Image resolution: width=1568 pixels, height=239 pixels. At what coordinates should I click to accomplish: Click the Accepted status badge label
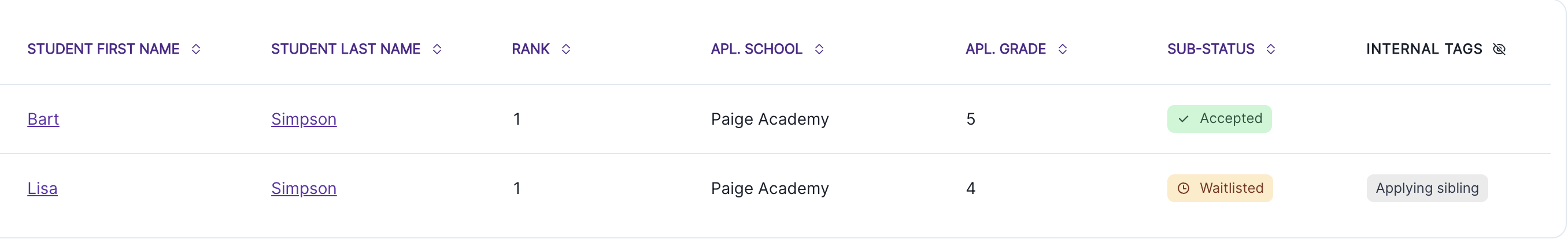coord(1230,118)
